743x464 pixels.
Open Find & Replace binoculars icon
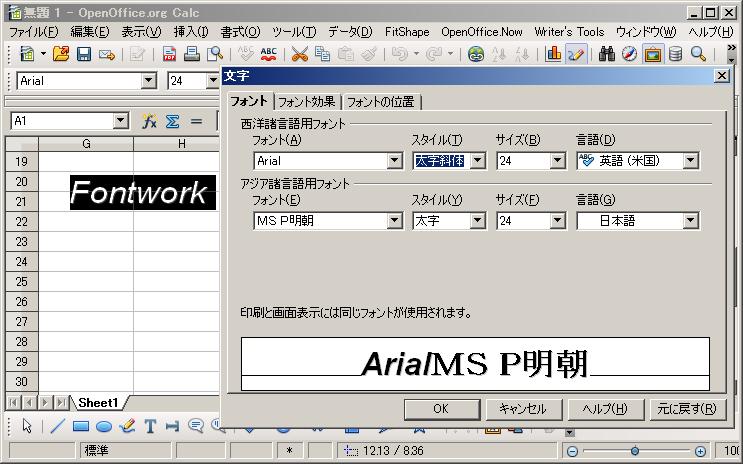(606, 54)
